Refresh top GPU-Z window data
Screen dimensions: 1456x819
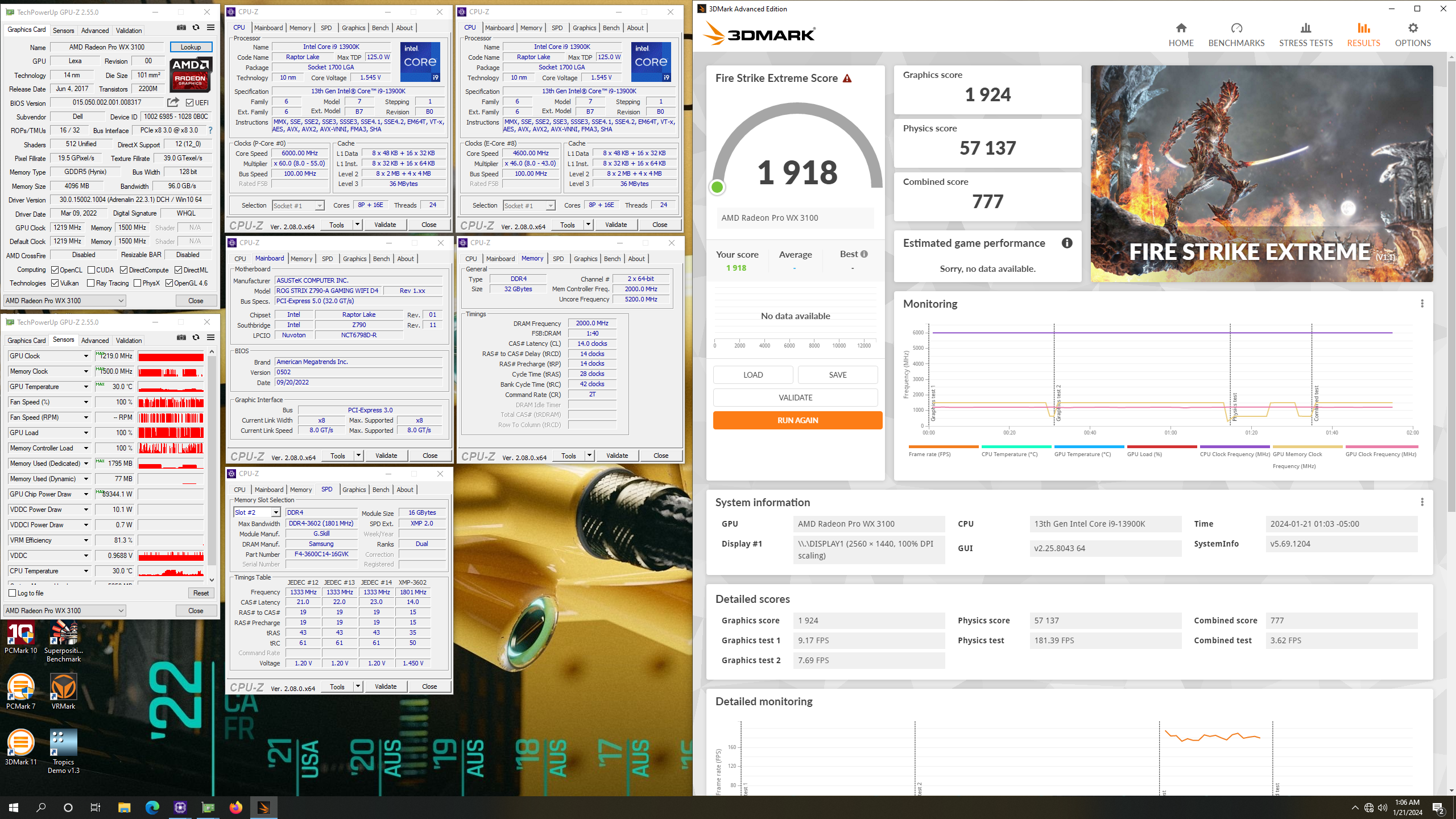(196, 27)
